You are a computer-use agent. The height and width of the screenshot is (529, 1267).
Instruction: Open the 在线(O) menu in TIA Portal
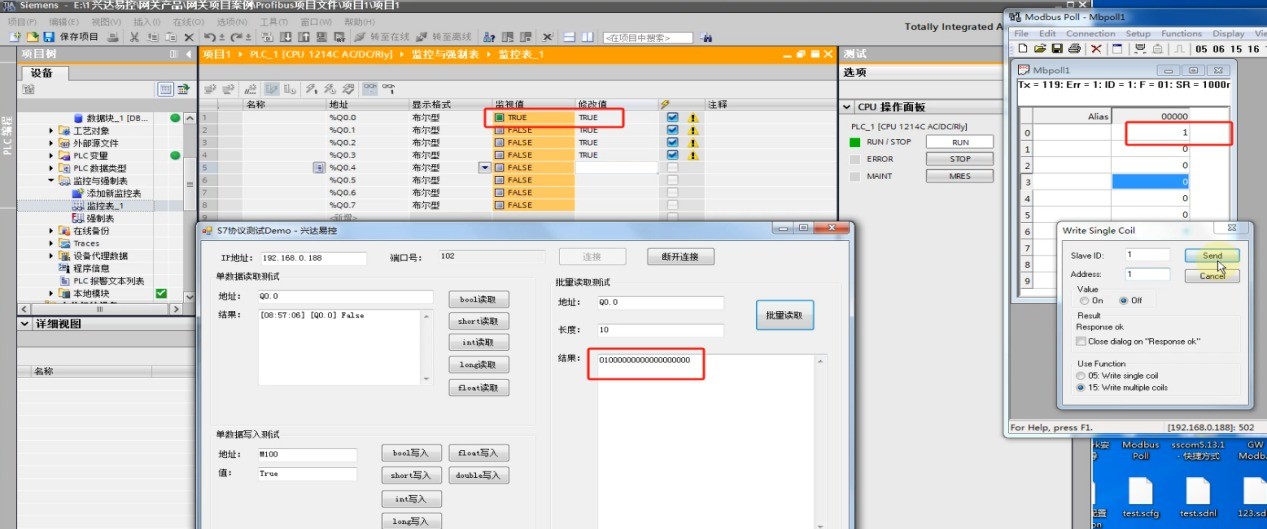click(188, 21)
